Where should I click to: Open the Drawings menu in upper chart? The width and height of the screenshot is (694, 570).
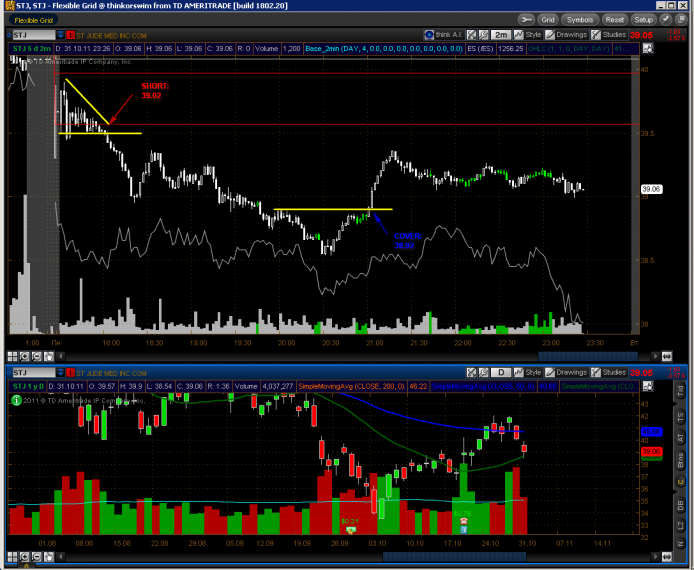[x=566, y=35]
